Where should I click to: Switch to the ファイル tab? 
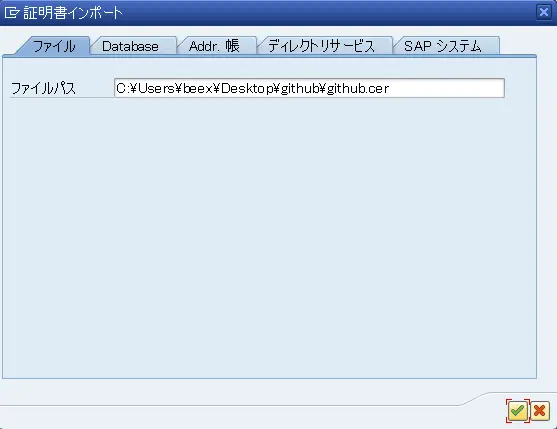[x=54, y=46]
